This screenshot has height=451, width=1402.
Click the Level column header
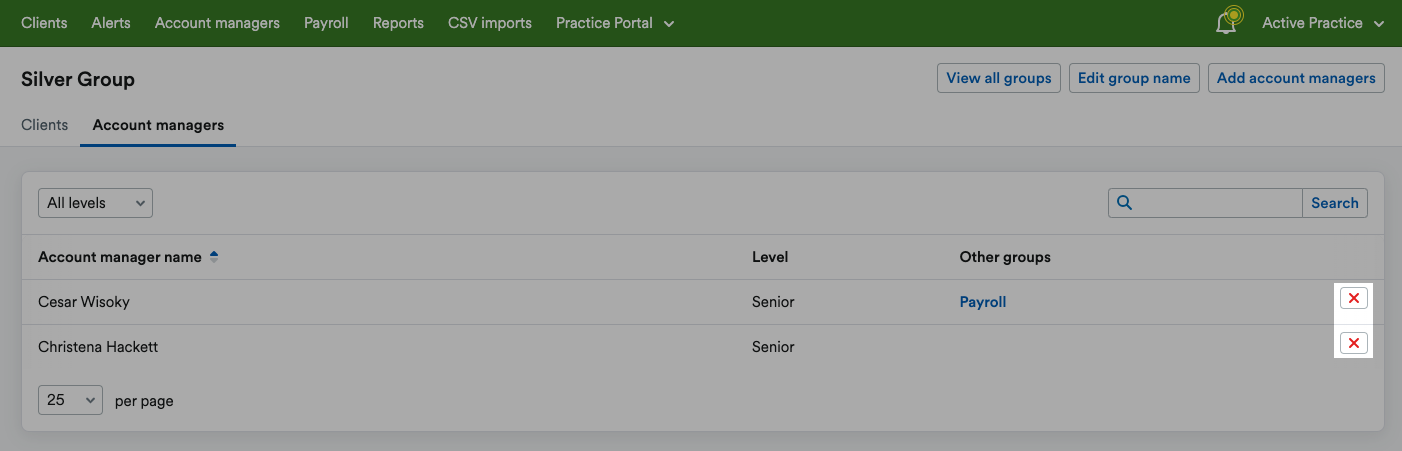click(x=770, y=257)
